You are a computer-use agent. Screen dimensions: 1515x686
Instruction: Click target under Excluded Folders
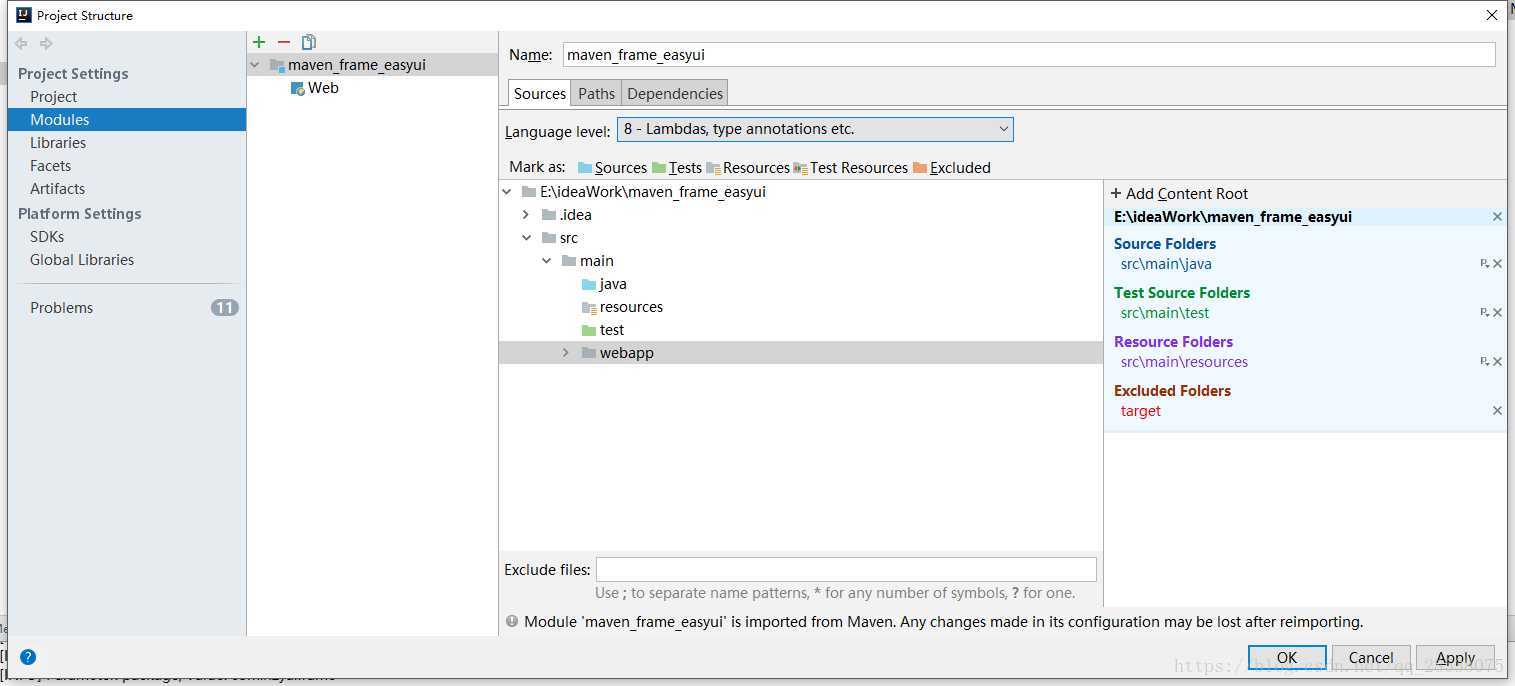coord(1141,411)
